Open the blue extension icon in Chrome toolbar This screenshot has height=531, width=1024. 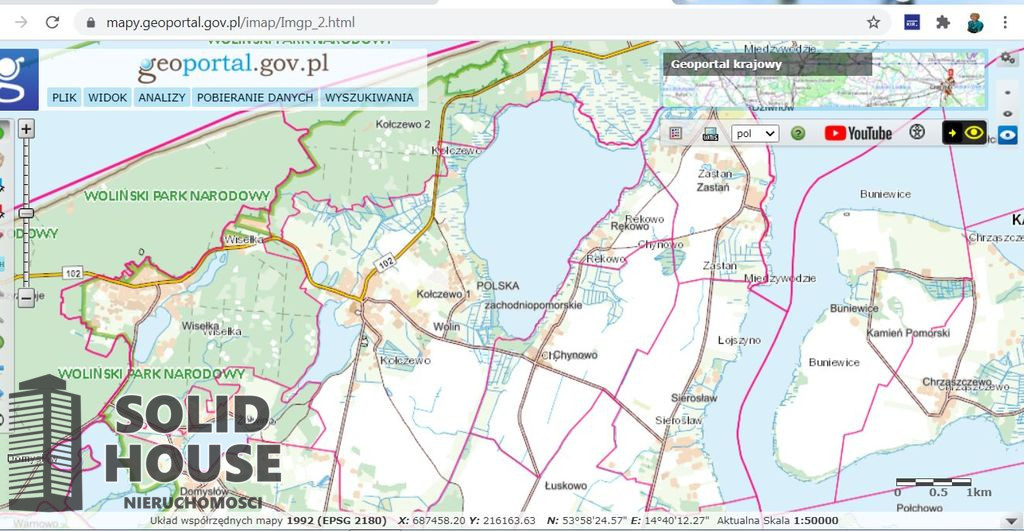(x=912, y=22)
